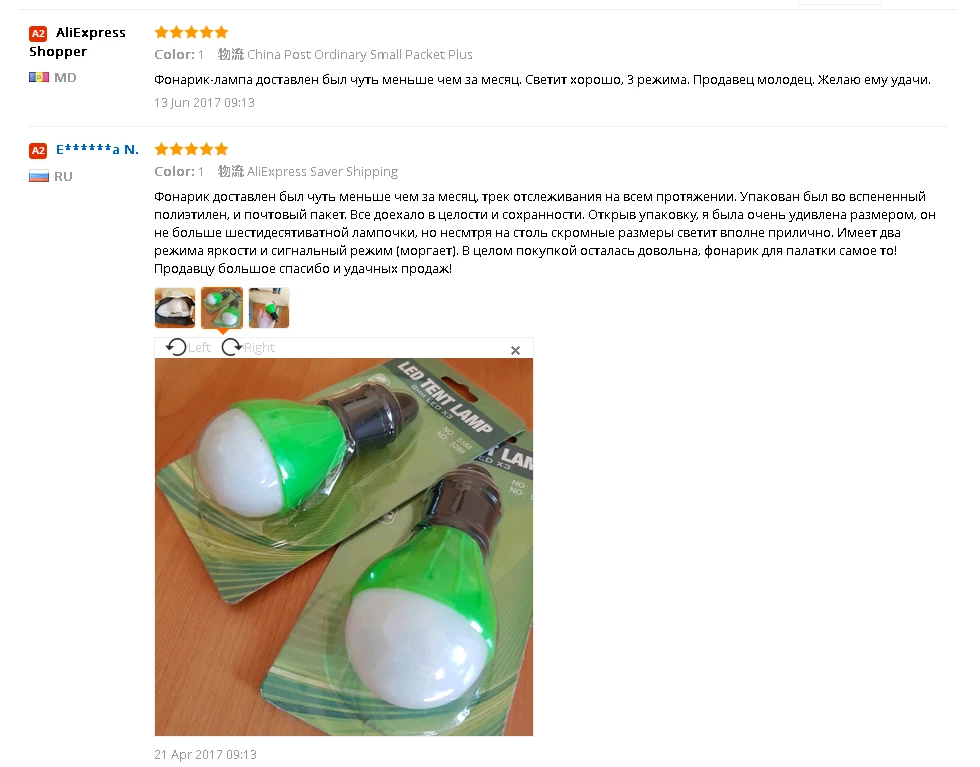
Task: Click the Russia flag icon
Action: point(39,176)
